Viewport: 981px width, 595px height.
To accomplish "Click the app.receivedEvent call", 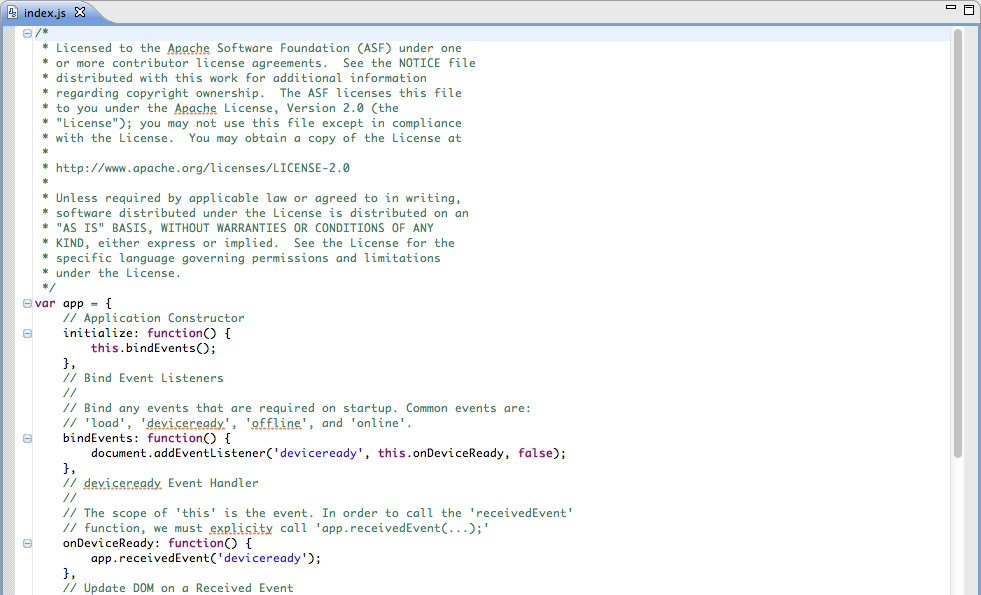I will [x=150, y=557].
